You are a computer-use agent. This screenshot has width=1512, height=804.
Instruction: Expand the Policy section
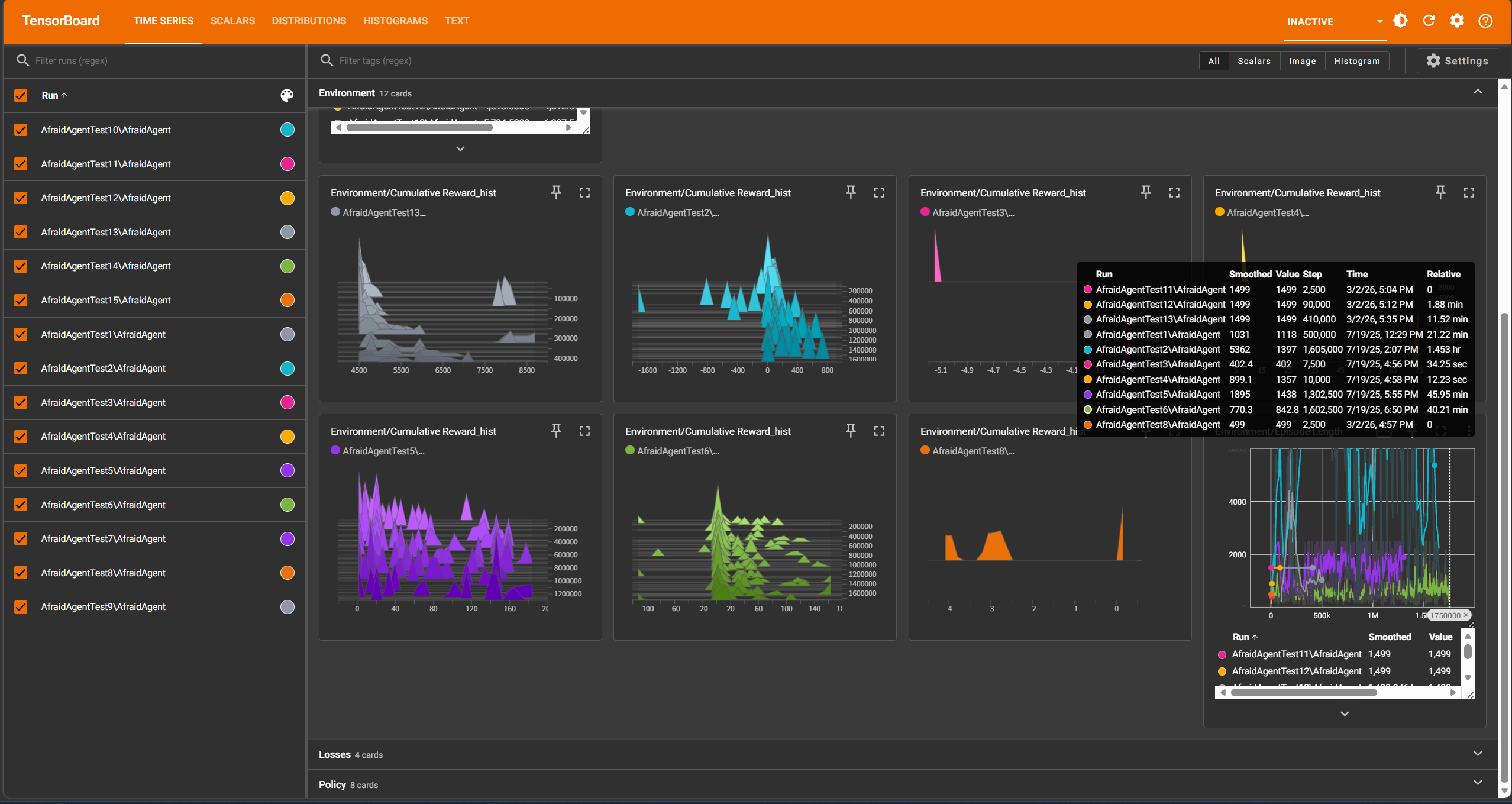(1477, 783)
